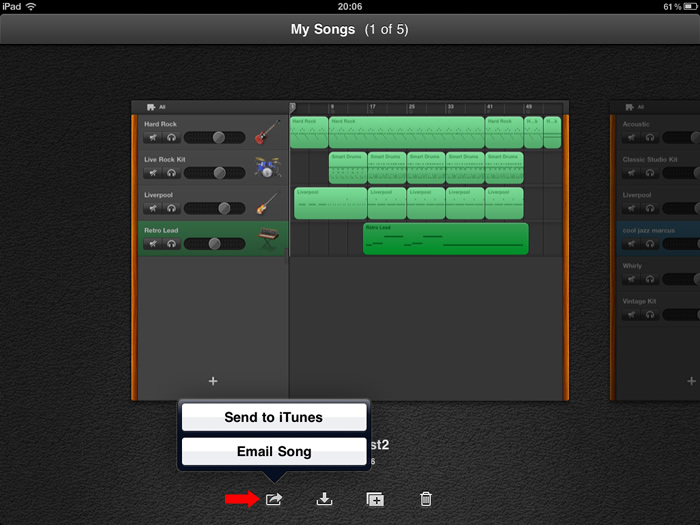Solo the first song's Liverpool track
Image resolution: width=700 pixels, height=525 pixels.
171,208
